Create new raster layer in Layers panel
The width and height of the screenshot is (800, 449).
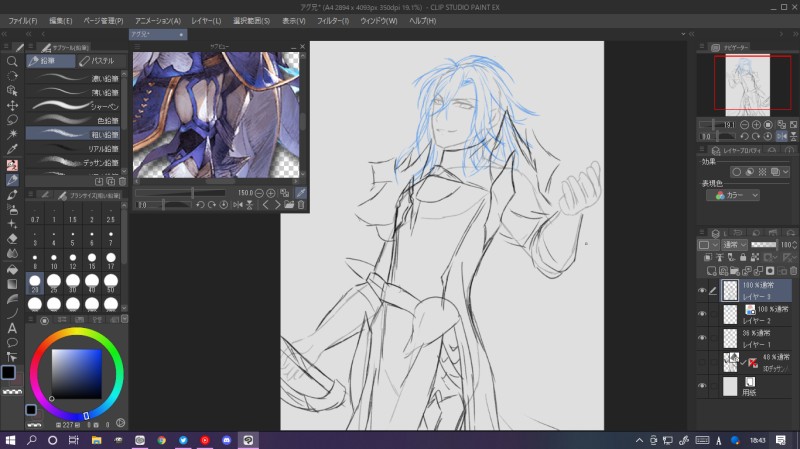(x=711, y=270)
